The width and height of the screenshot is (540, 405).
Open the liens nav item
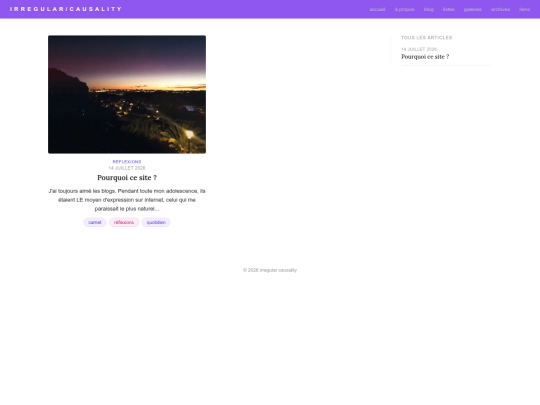click(x=525, y=9)
